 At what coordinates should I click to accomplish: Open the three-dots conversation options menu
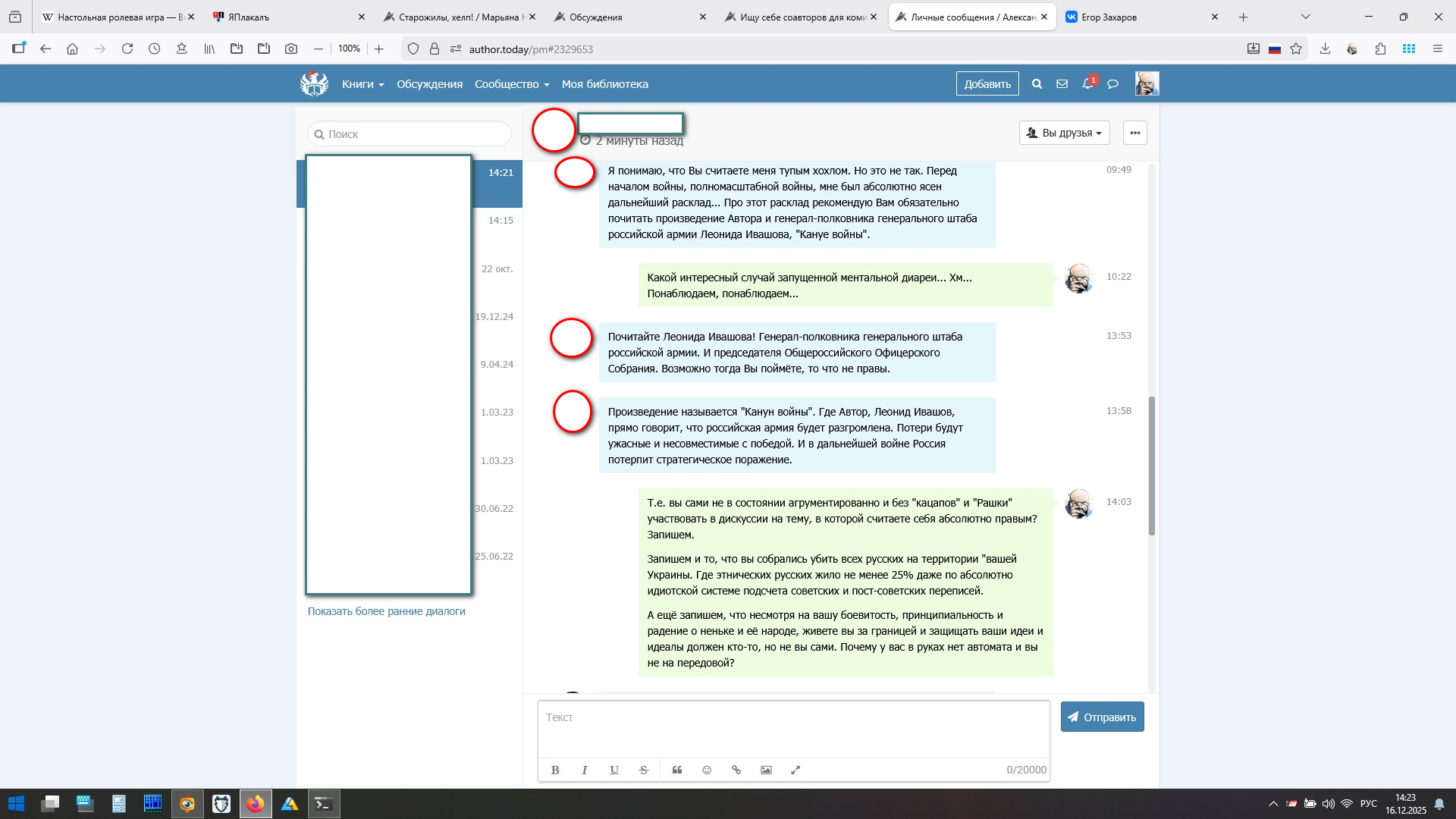tap(1134, 133)
